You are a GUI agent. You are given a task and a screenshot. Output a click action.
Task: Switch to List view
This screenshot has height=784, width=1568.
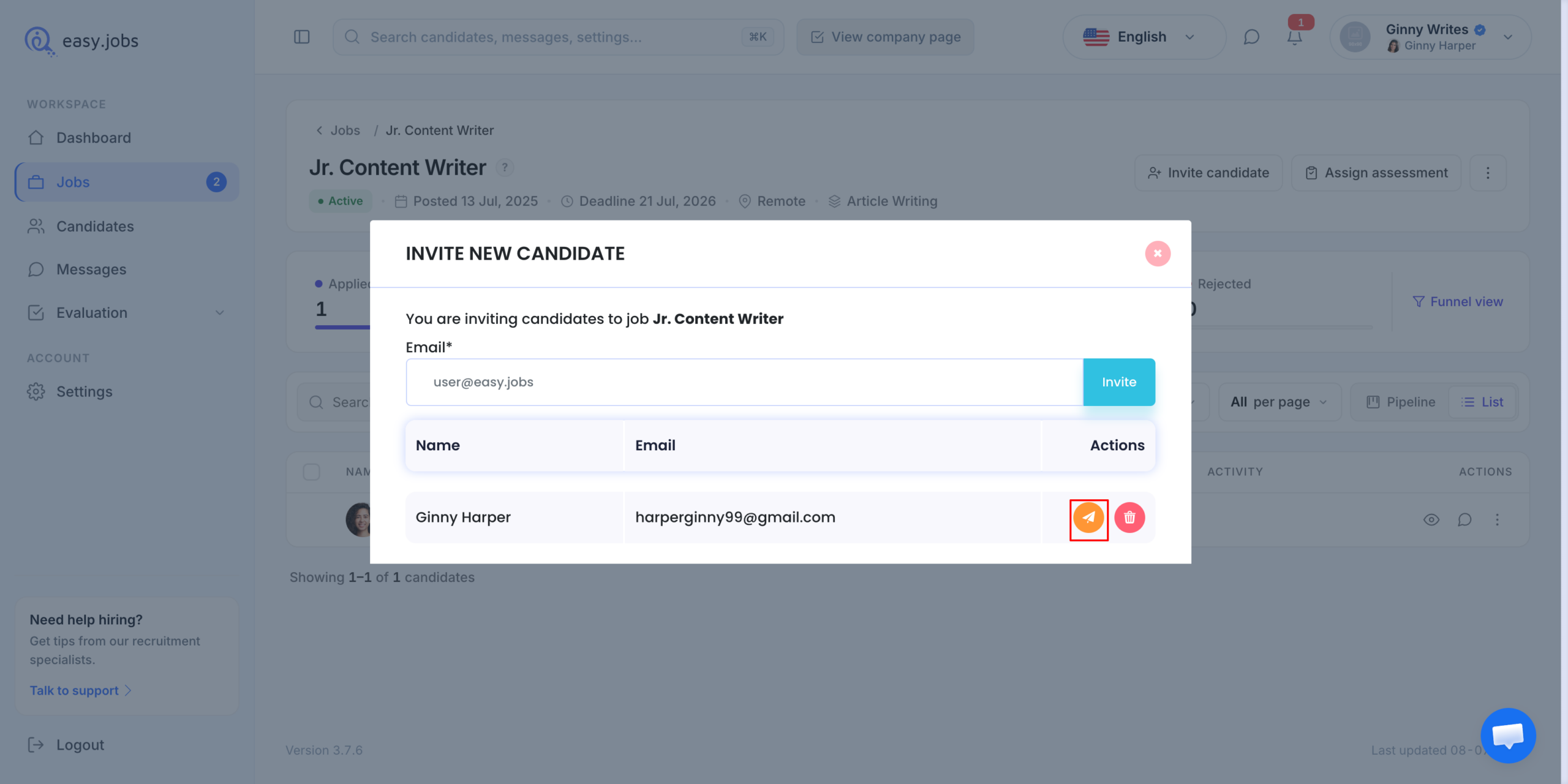(1482, 402)
